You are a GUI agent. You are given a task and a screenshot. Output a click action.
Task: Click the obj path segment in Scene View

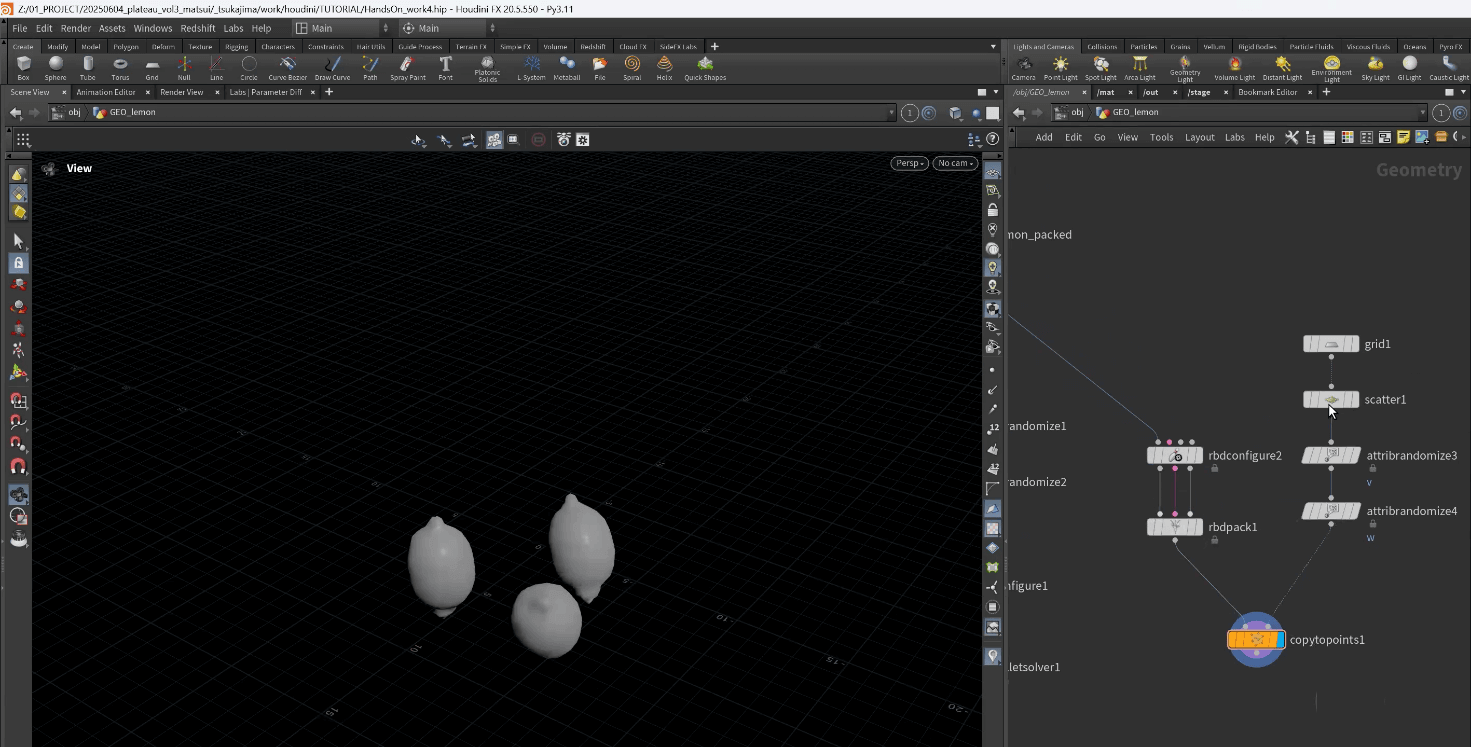74,113
